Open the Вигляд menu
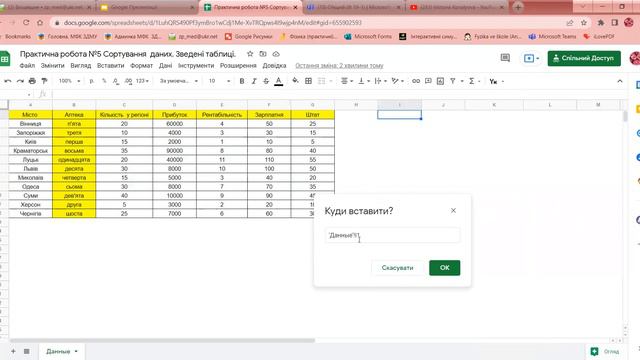Viewport: 640px width, 360px height. coord(80,65)
